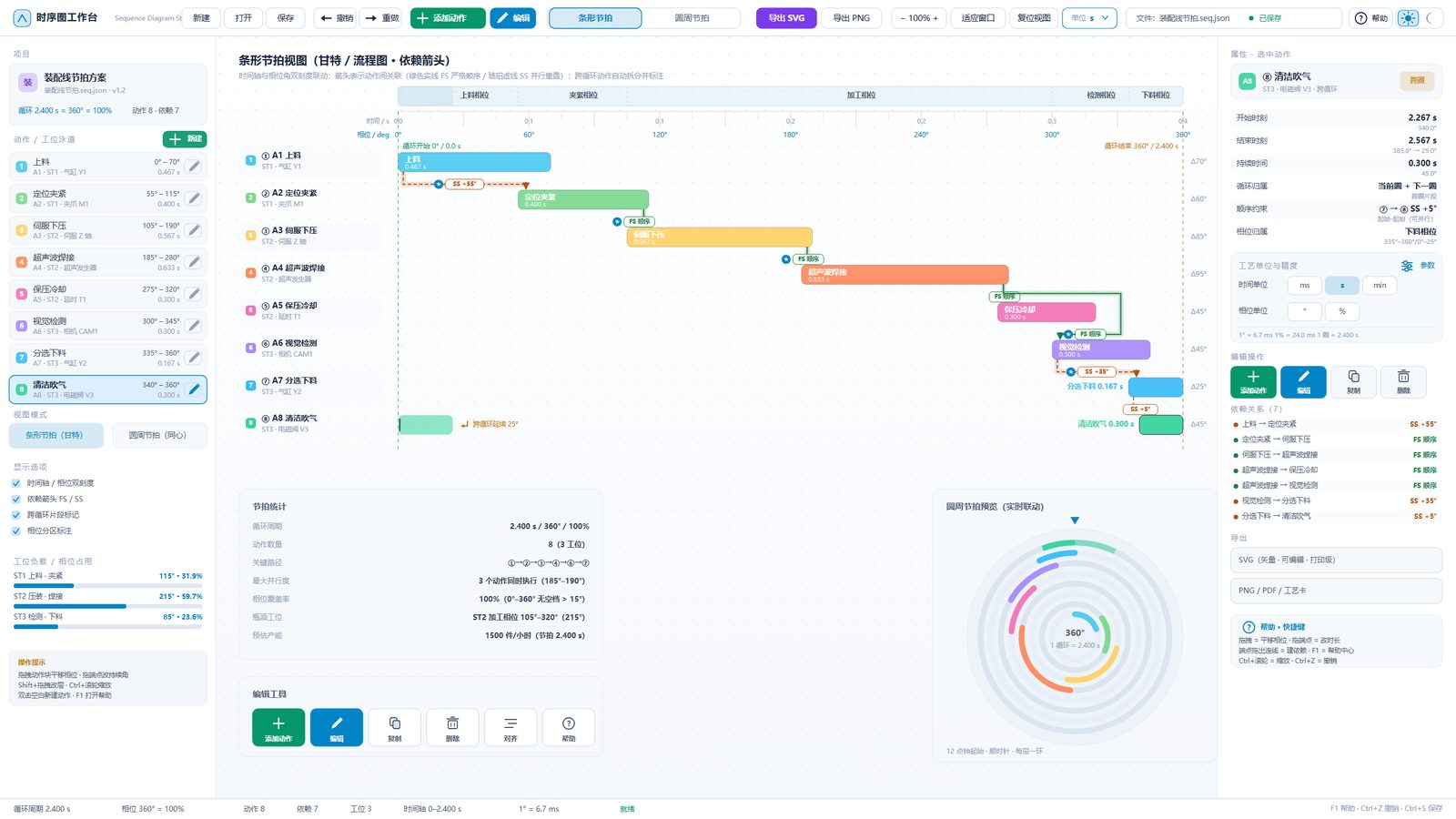This screenshot has width=1456, height=819.
Task: Toggle 时间轴 / 相位双刻度 checkbox
Action: [15, 483]
